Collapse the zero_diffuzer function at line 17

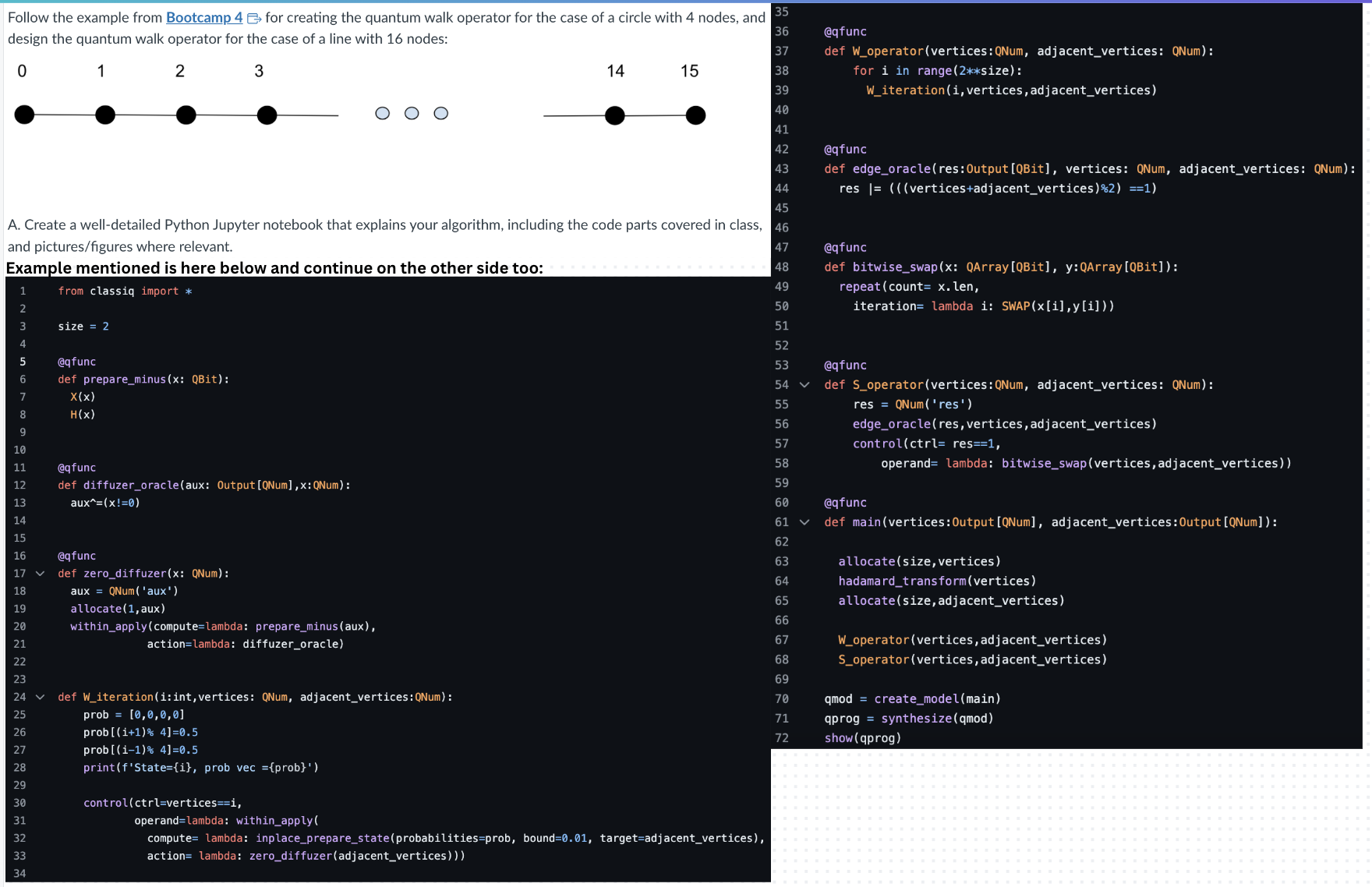click(x=40, y=574)
